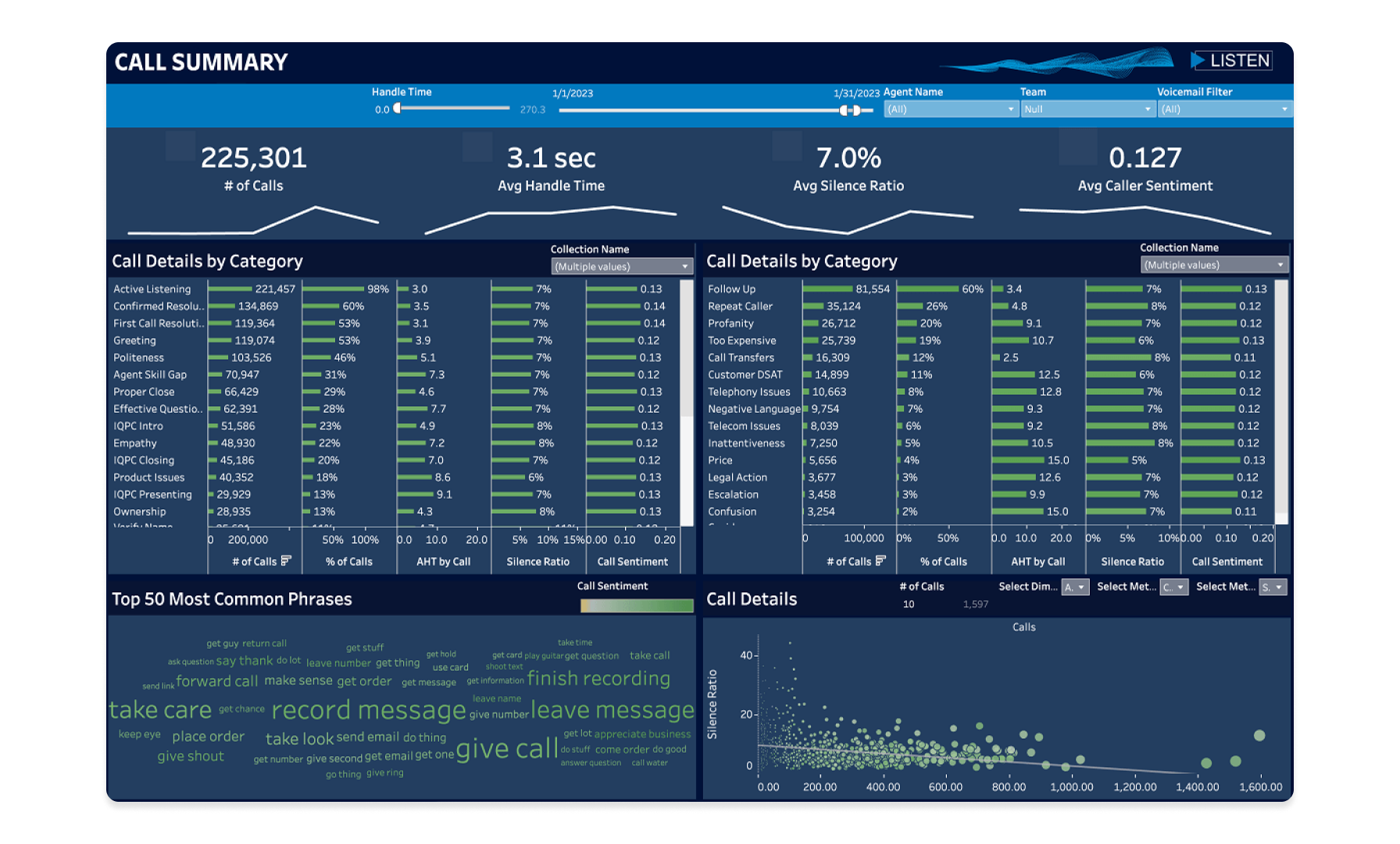Click the 'say thank' phrase
The image size is (1400, 844).
245,661
